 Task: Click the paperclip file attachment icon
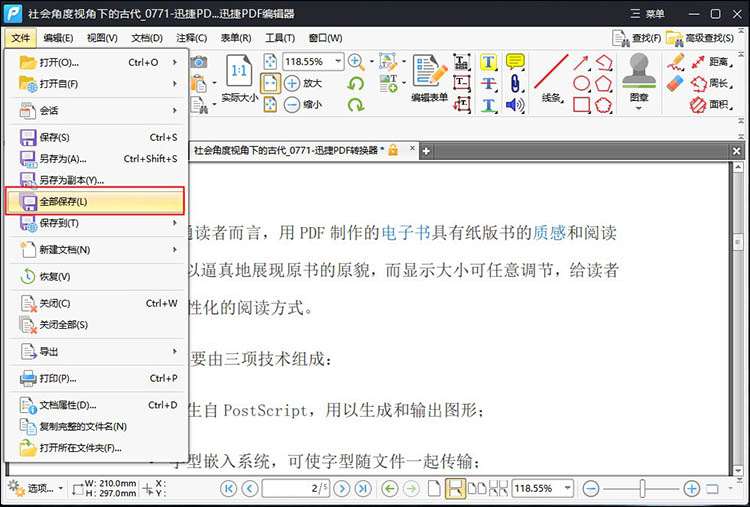coord(515,83)
